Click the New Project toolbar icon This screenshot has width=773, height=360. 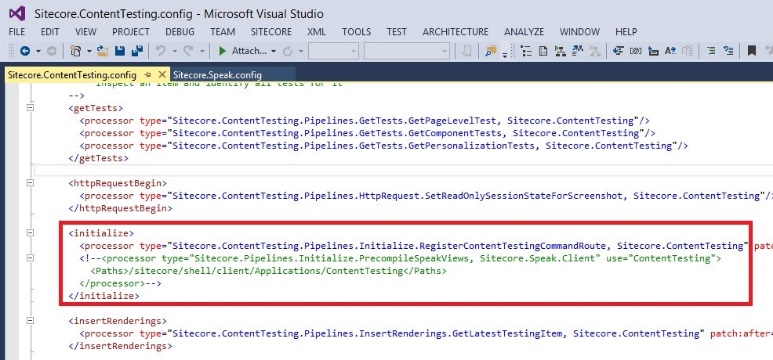(76, 51)
